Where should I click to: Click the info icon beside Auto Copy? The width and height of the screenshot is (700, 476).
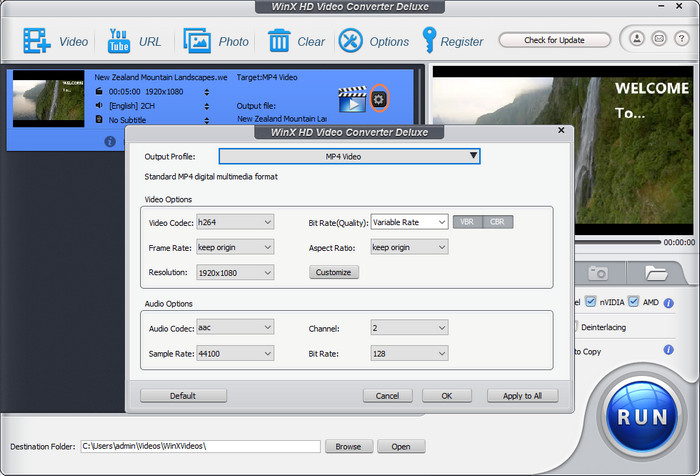[x=668, y=350]
